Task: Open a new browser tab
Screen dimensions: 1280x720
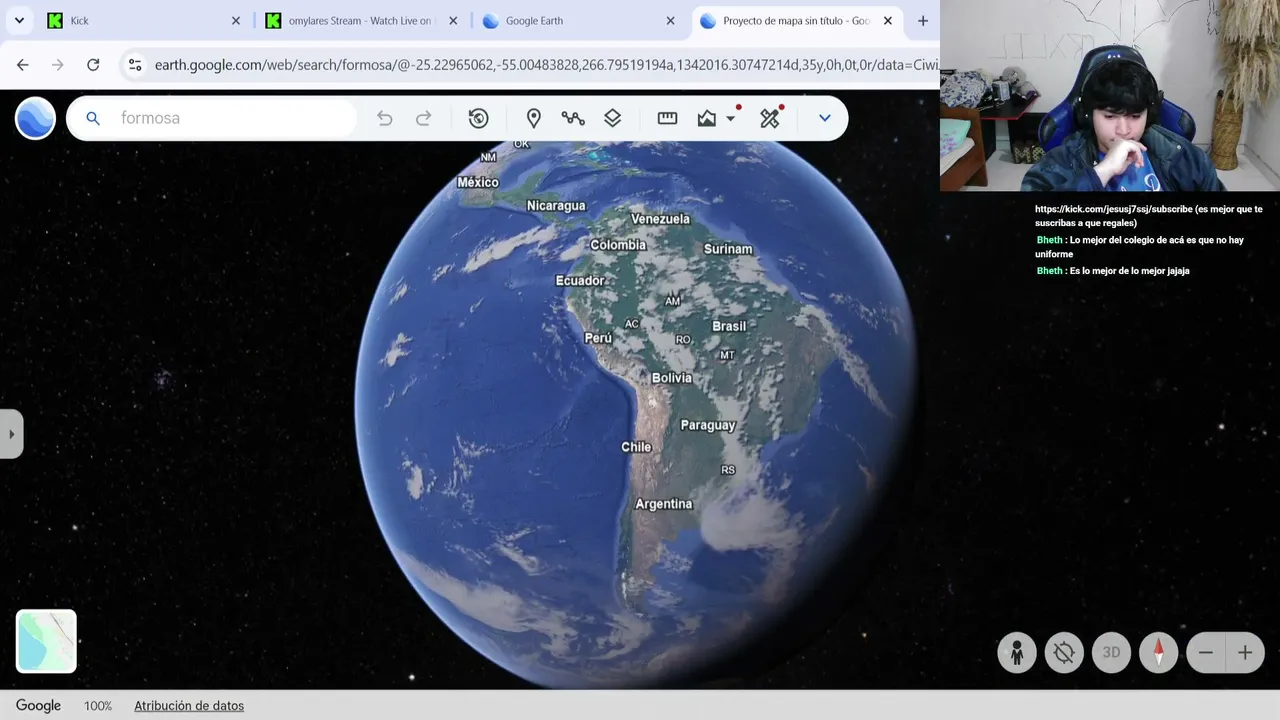Action: click(922, 21)
